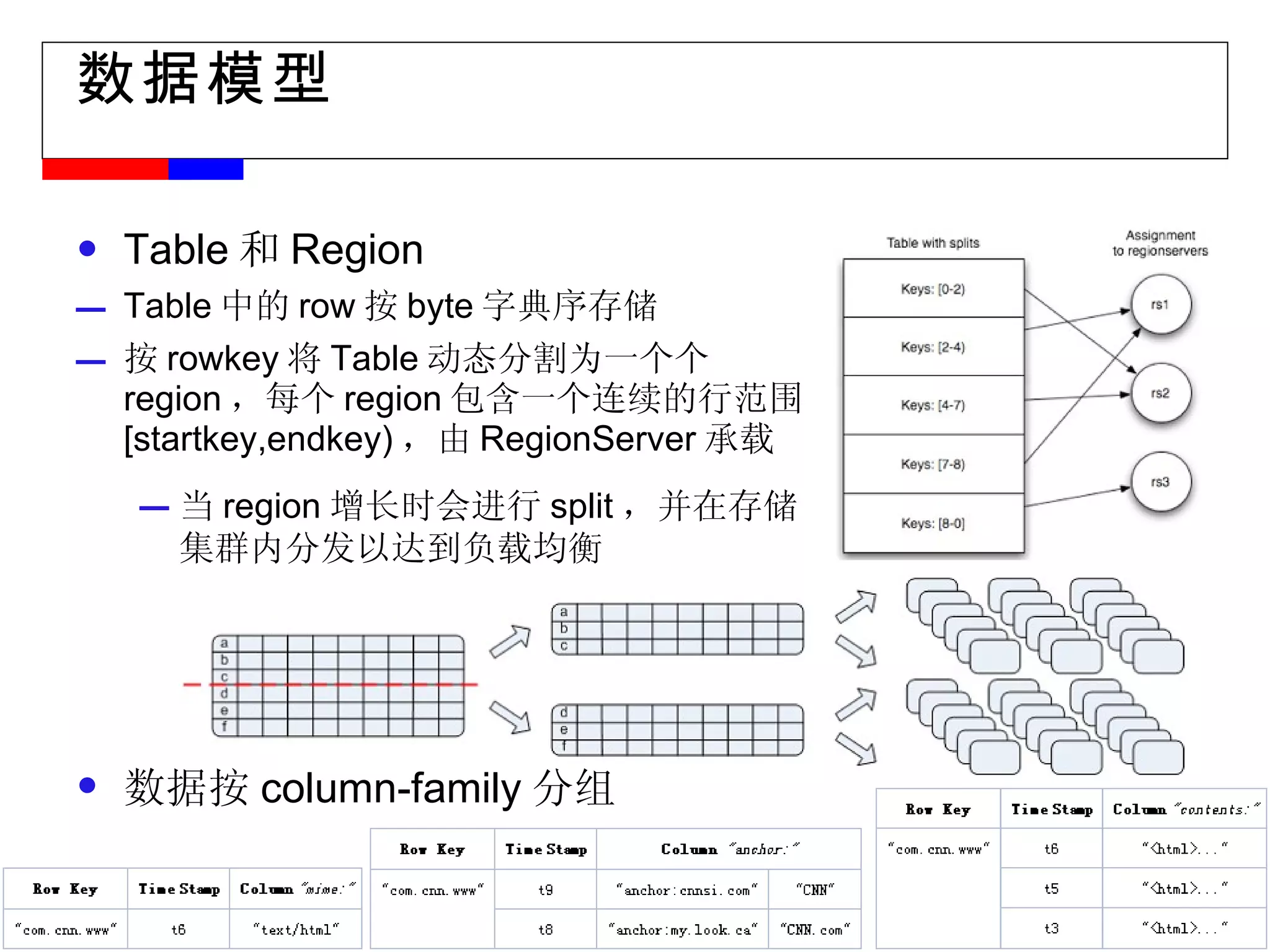Click the Table 和 Region bullet heading
1270x952 pixels.
pyautogui.click(x=273, y=249)
